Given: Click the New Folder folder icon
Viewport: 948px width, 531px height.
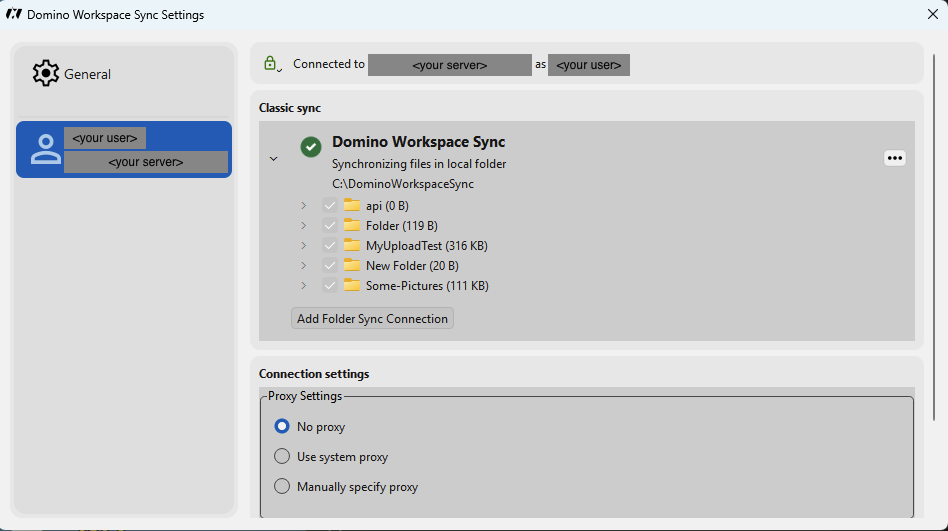Looking at the screenshot, I should [352, 265].
